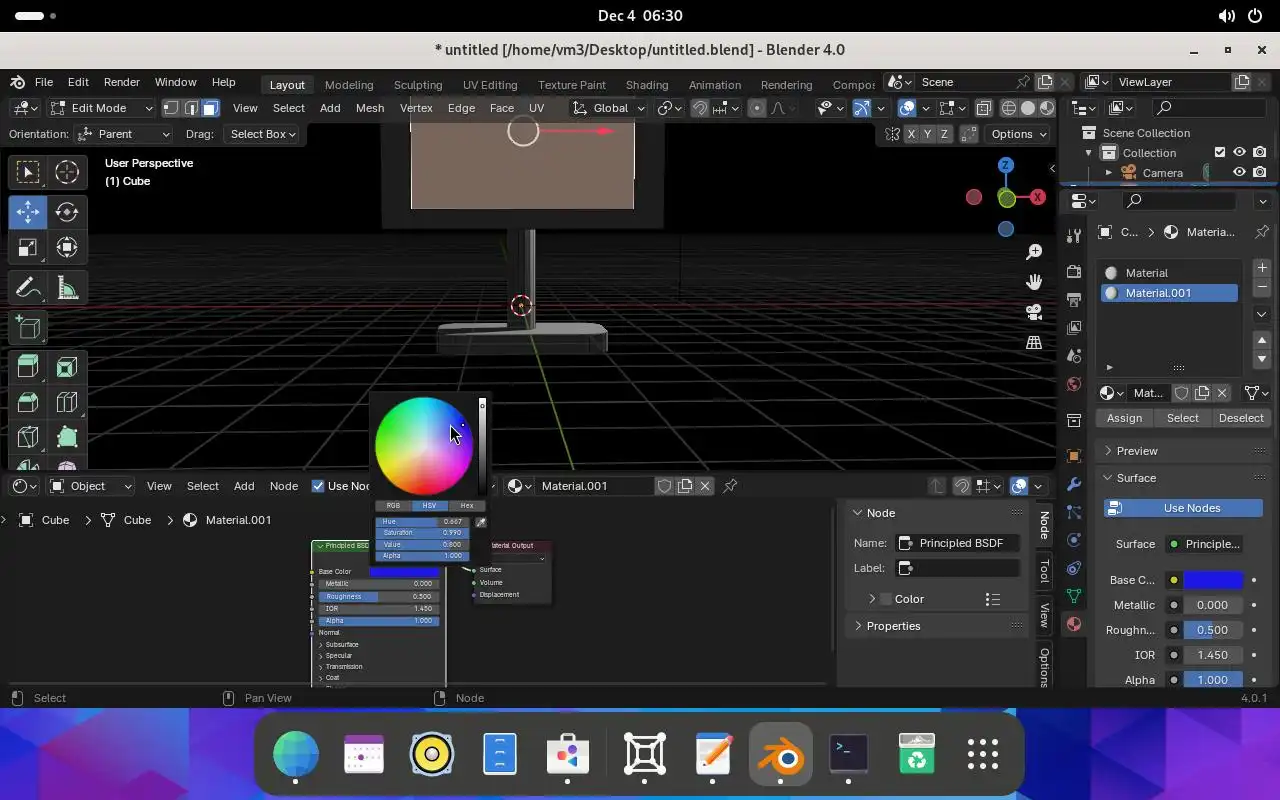Toggle camera view with camera icon
The height and width of the screenshot is (800, 1280).
(1034, 312)
